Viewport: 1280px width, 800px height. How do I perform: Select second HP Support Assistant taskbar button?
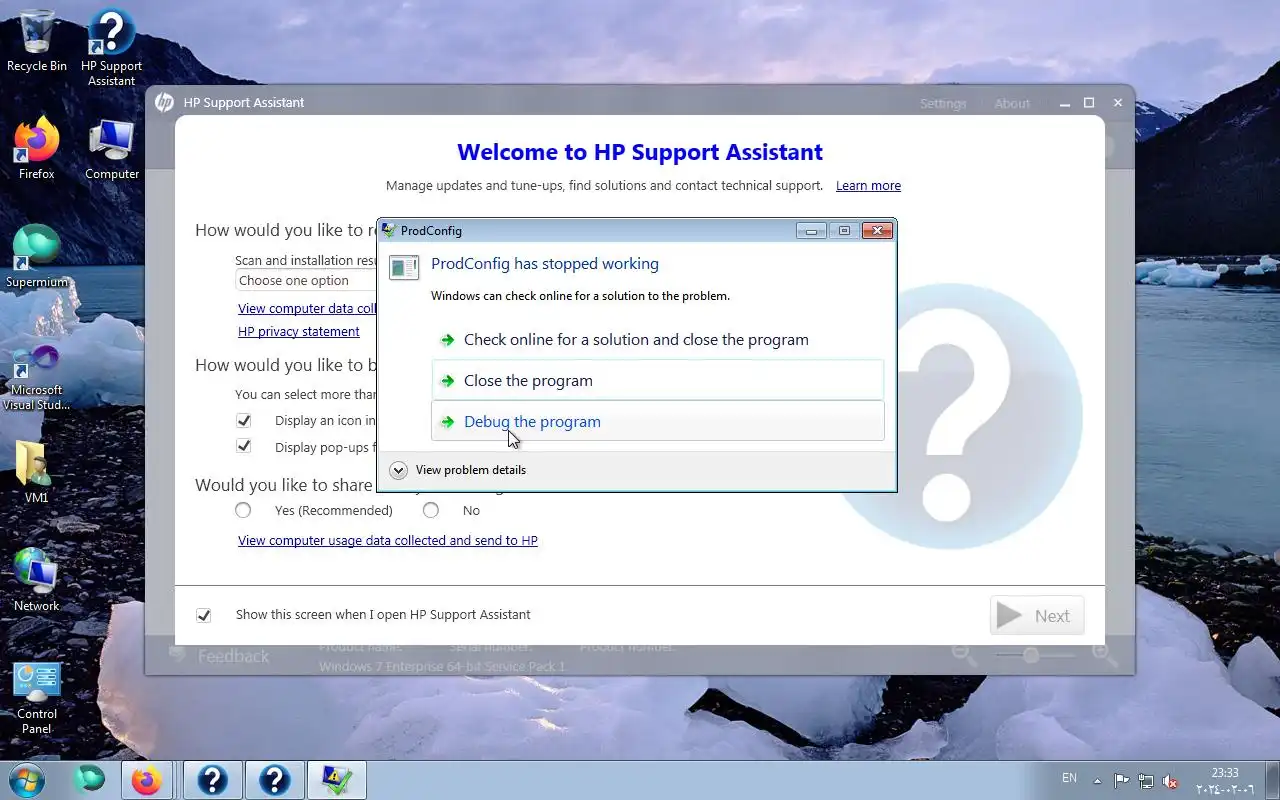(x=274, y=780)
